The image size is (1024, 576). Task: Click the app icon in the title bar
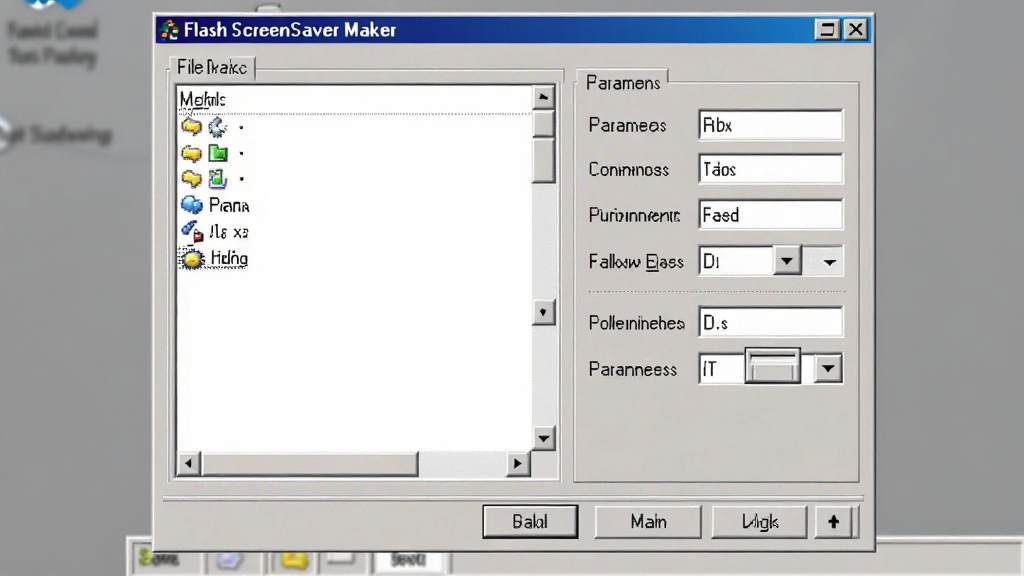(169, 30)
